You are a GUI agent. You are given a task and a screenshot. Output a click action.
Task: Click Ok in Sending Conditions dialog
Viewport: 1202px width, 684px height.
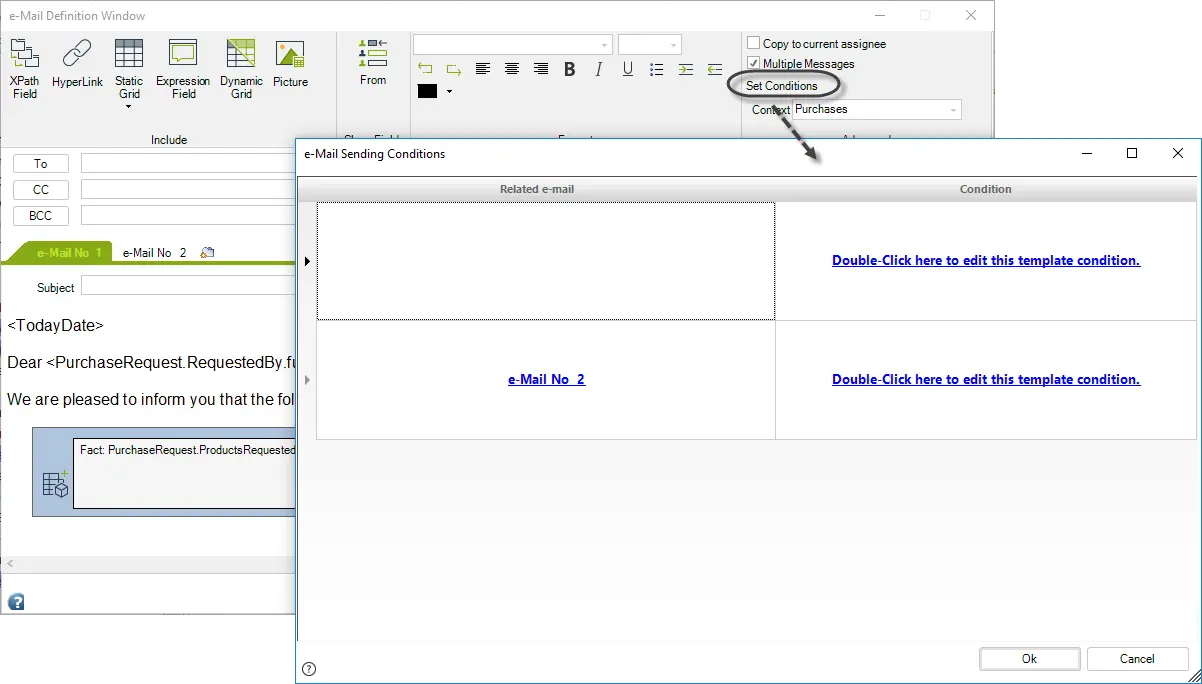pyautogui.click(x=1029, y=659)
